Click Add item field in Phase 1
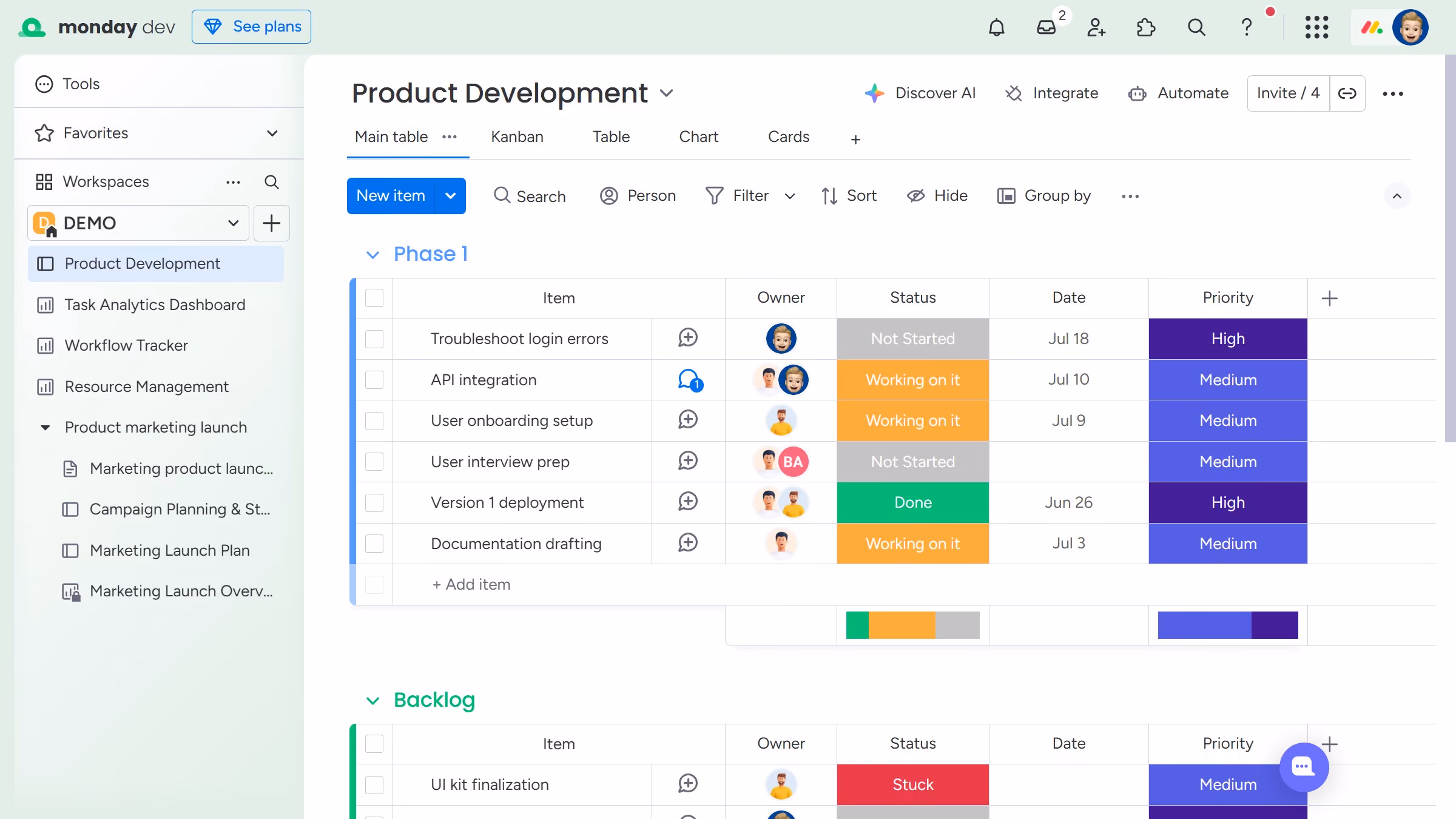1456x819 pixels. pos(471,584)
